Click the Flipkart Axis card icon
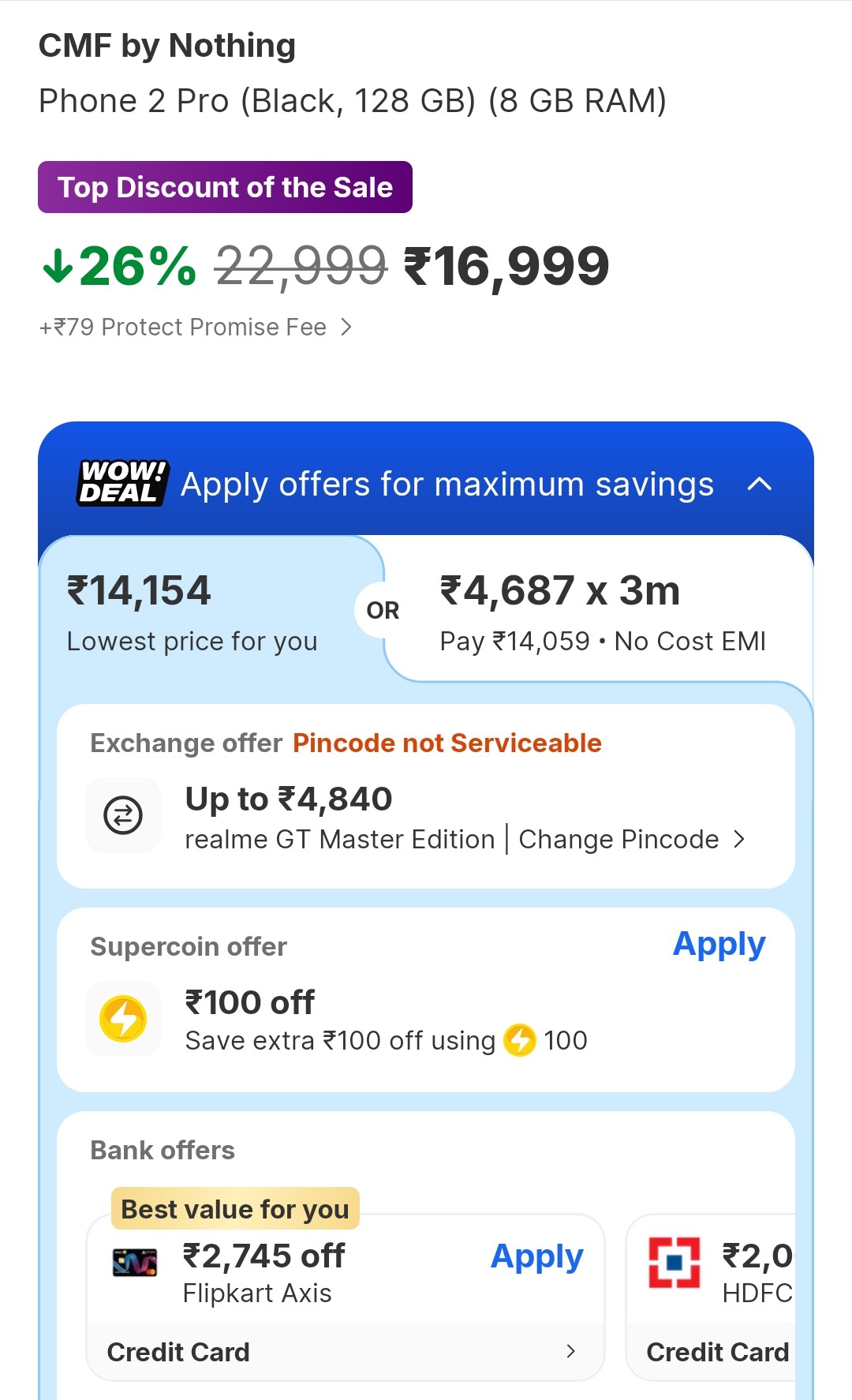This screenshot has height=1400, width=852. tap(135, 1263)
